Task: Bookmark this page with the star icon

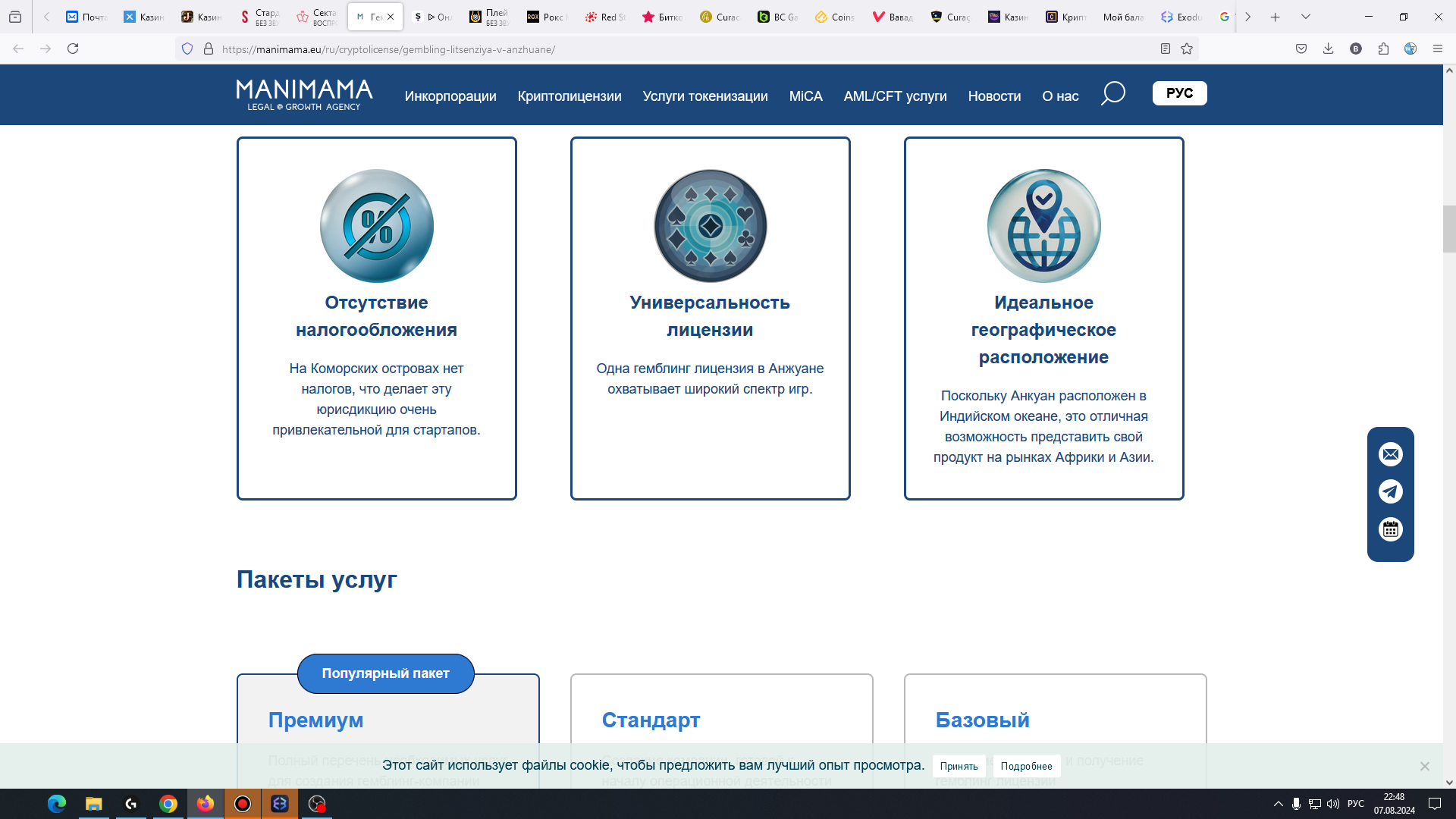Action: coord(1187,49)
